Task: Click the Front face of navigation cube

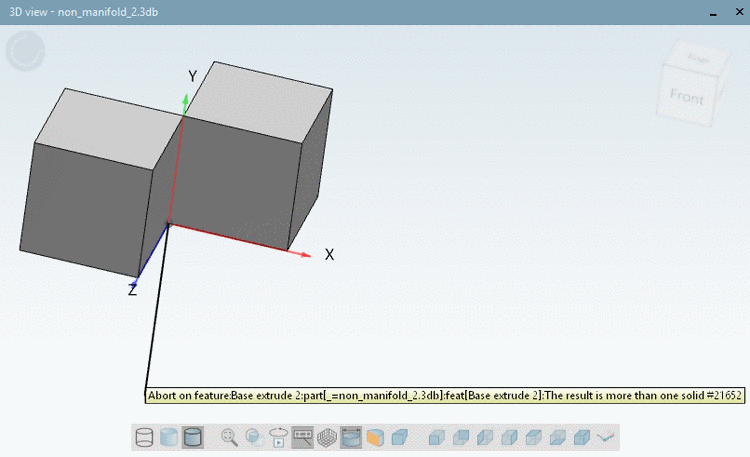Action: [x=687, y=97]
